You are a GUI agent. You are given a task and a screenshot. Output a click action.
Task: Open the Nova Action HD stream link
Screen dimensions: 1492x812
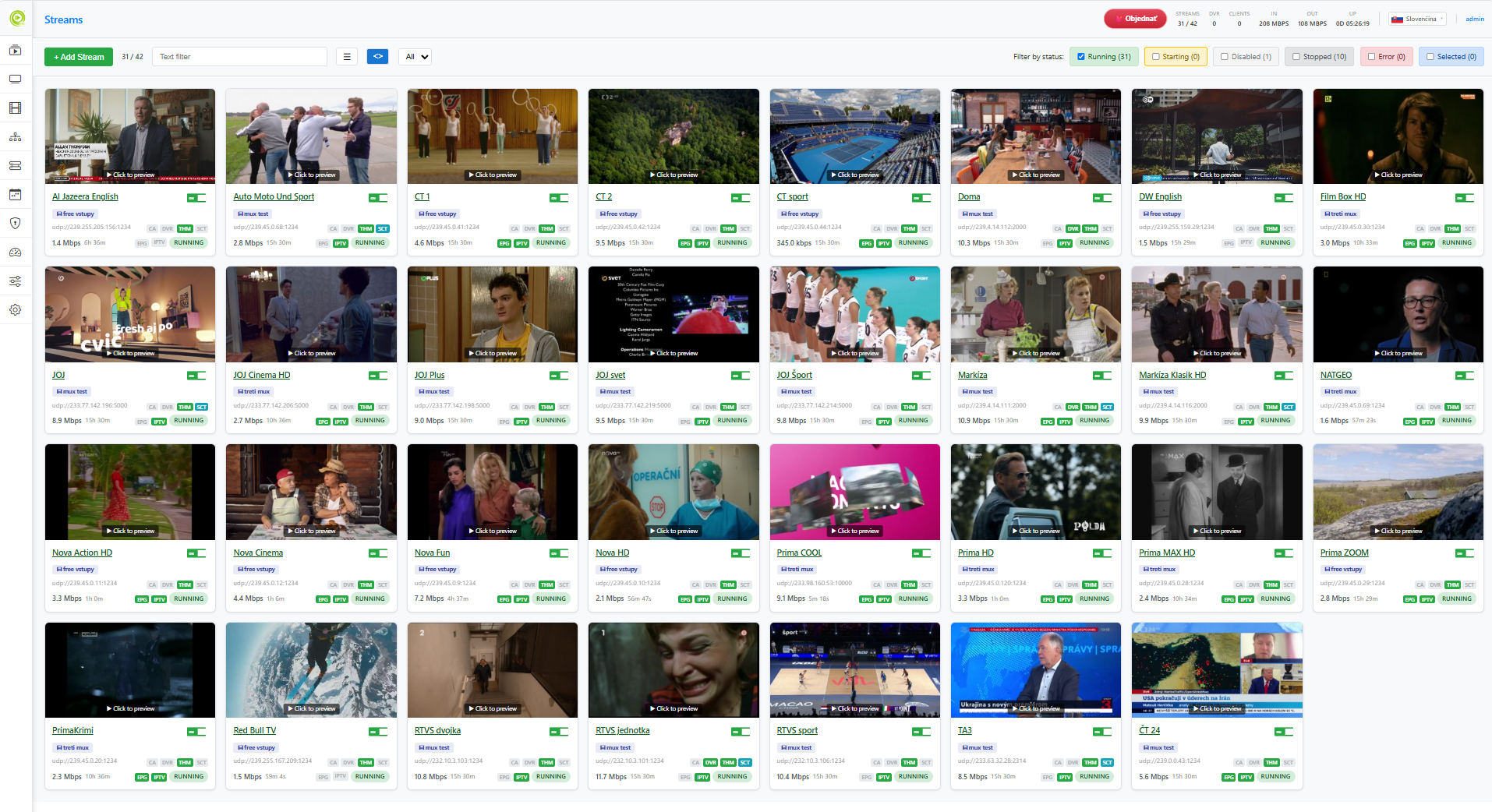tap(82, 553)
